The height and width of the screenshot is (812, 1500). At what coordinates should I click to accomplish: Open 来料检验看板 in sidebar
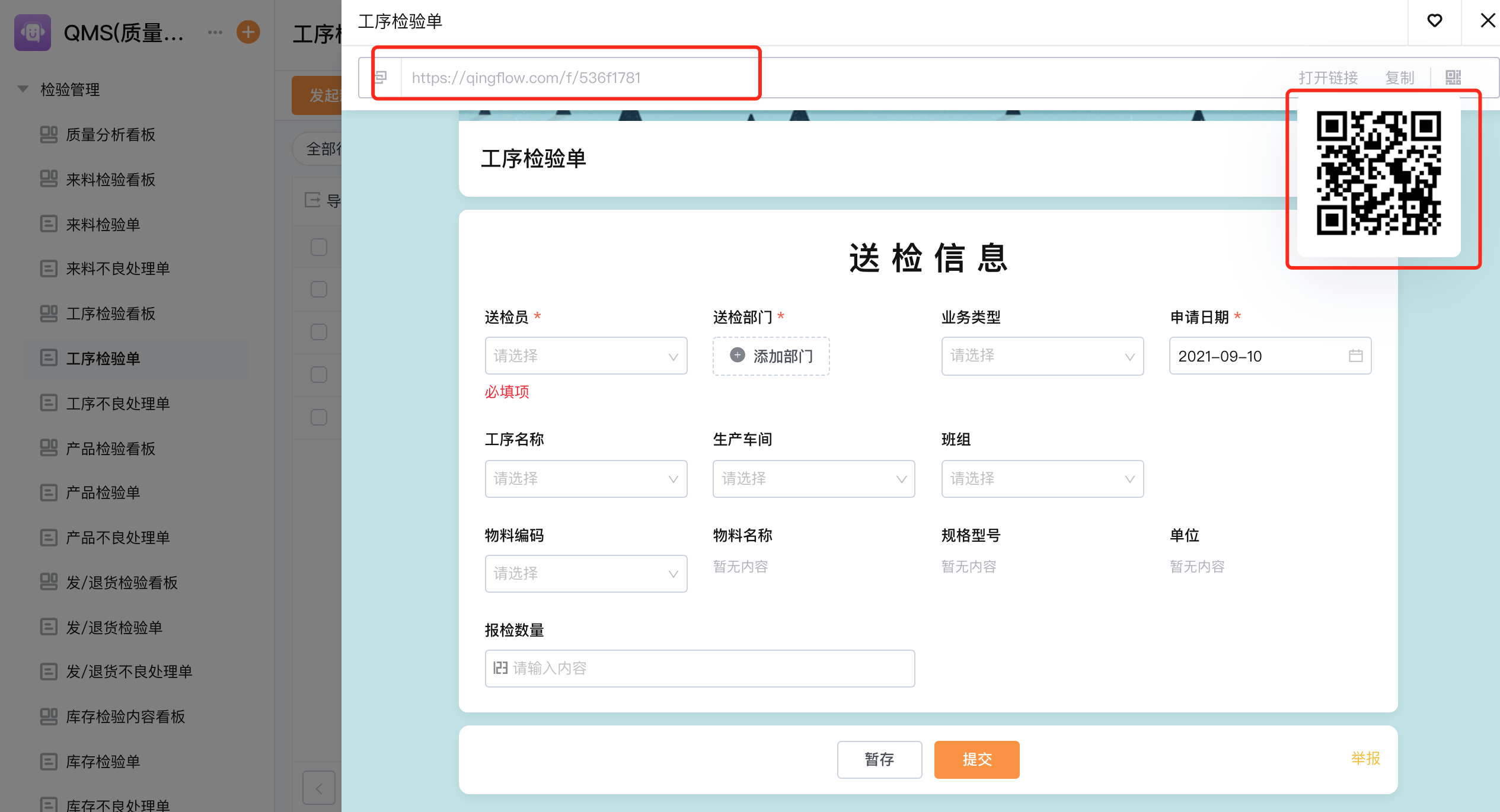[x=110, y=180]
